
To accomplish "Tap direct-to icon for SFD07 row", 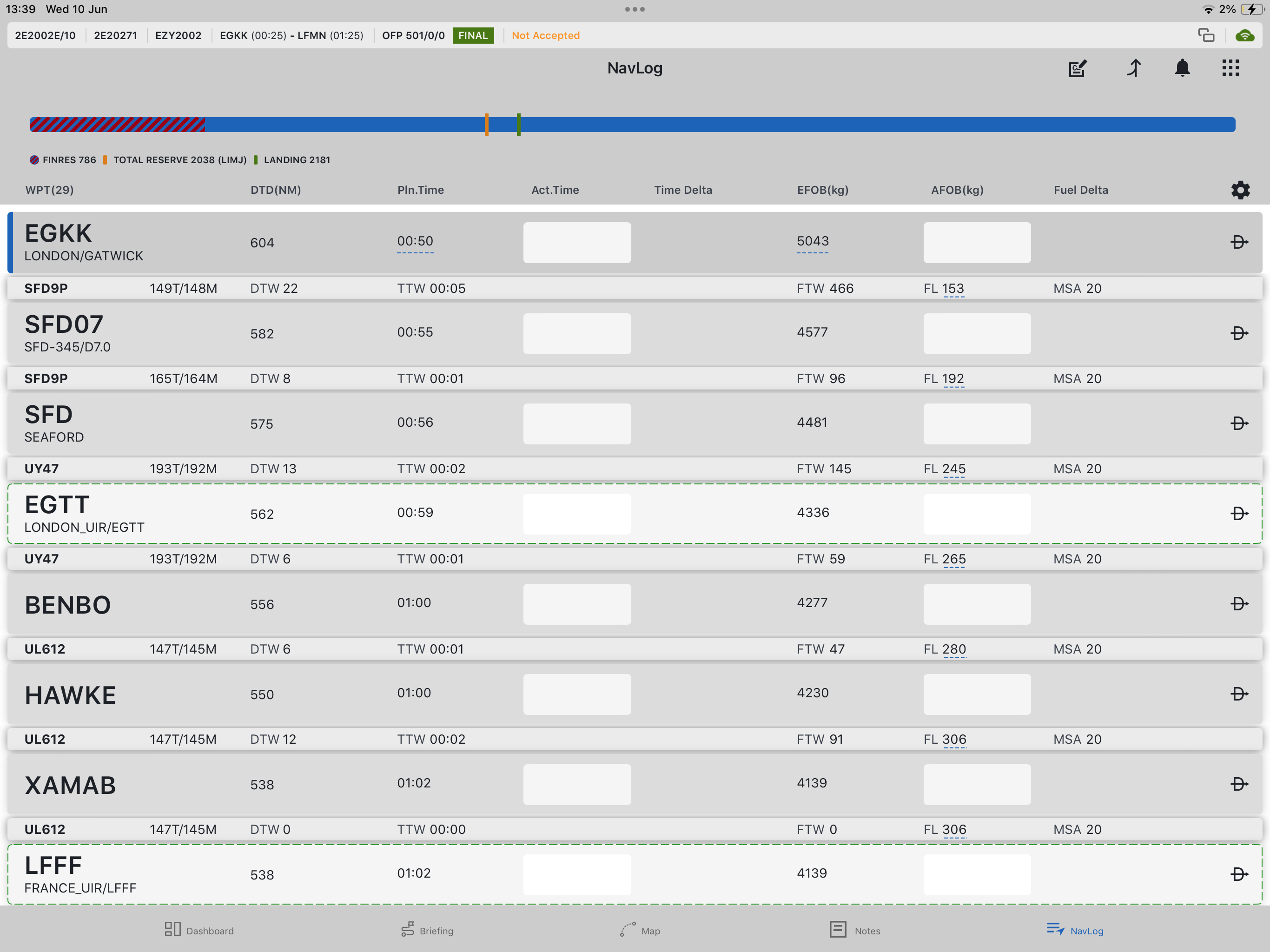I will click(x=1239, y=333).
